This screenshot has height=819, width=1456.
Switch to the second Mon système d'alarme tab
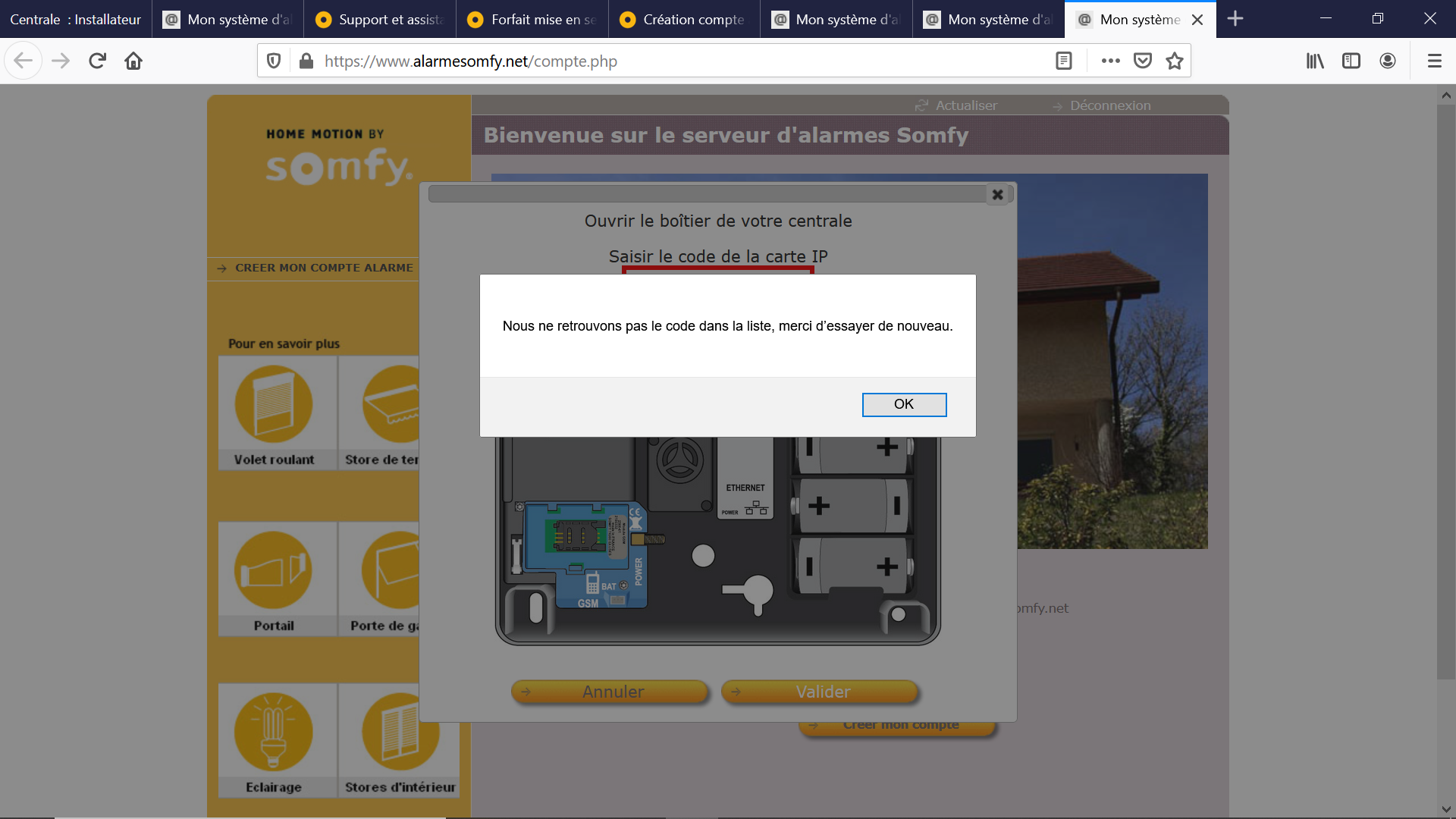click(836, 19)
